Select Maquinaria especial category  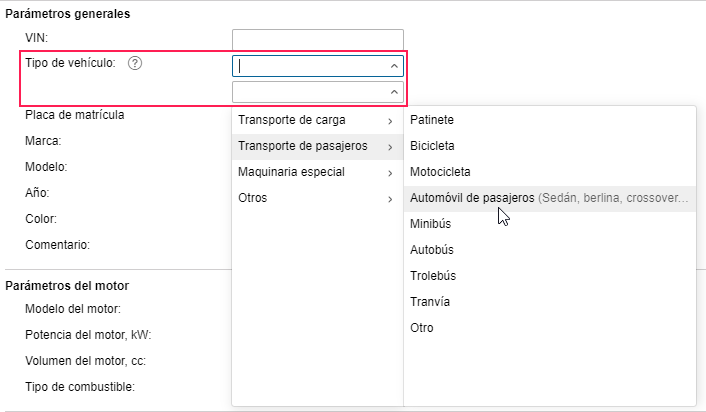[x=291, y=172]
